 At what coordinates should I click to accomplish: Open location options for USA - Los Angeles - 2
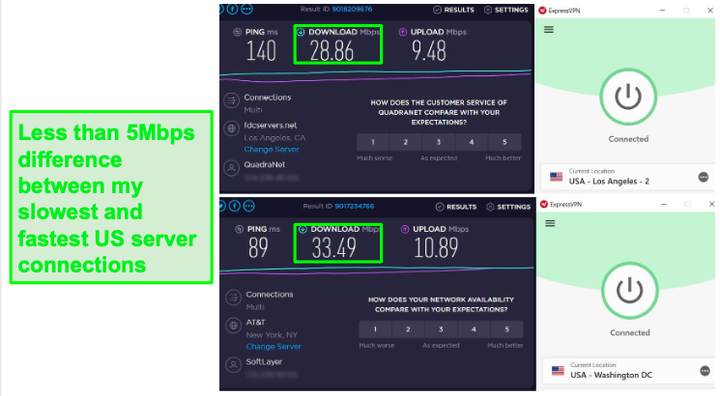click(x=703, y=177)
